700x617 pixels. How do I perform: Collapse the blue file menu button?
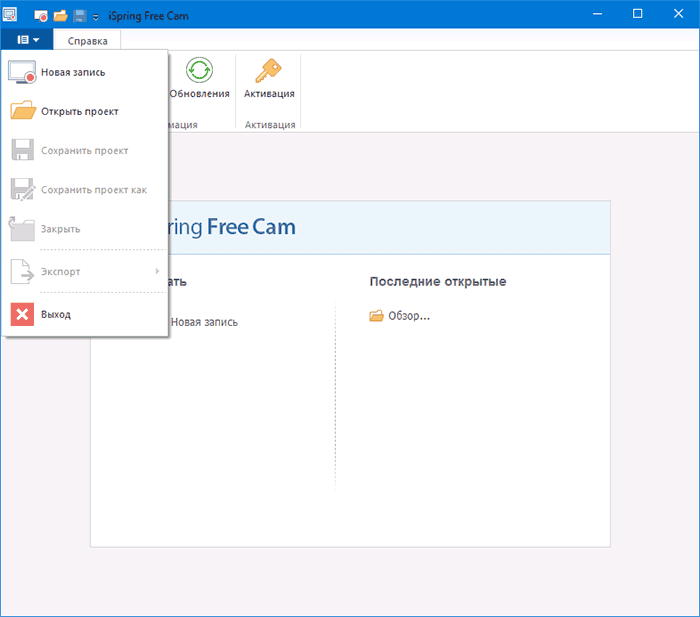pos(27,40)
